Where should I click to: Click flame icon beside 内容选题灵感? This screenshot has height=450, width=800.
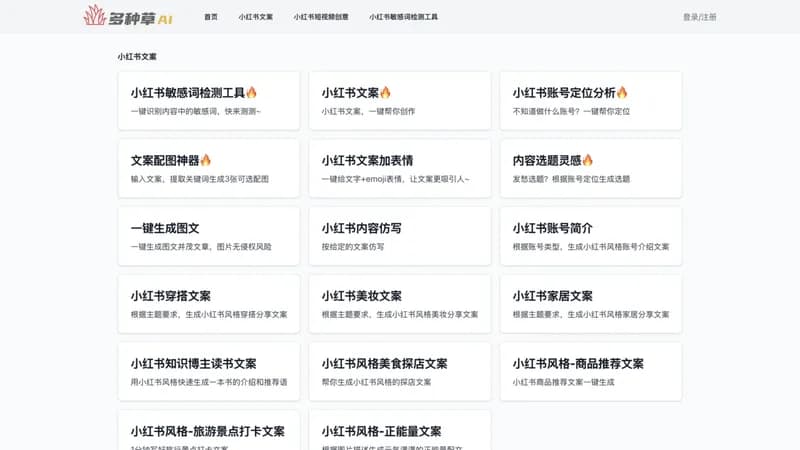[x=588, y=160]
